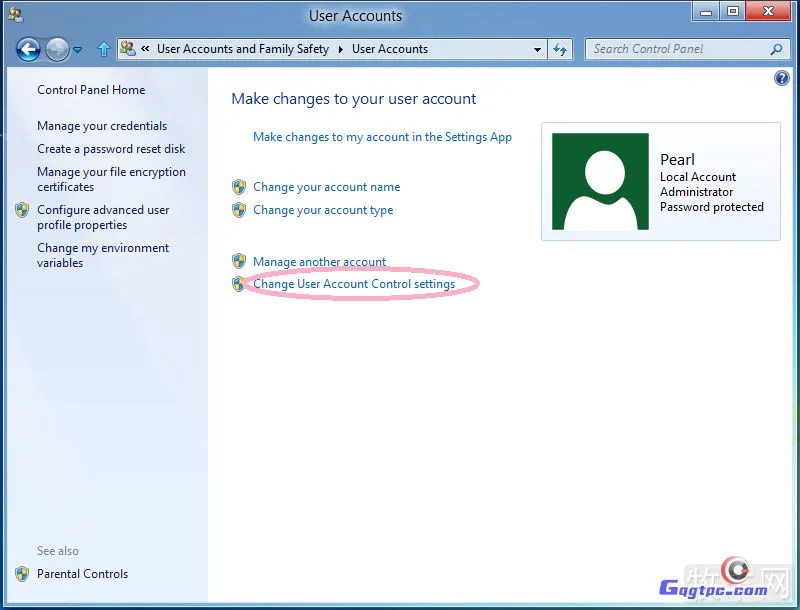Open Manage another account
The height and width of the screenshot is (610, 800).
coord(319,262)
